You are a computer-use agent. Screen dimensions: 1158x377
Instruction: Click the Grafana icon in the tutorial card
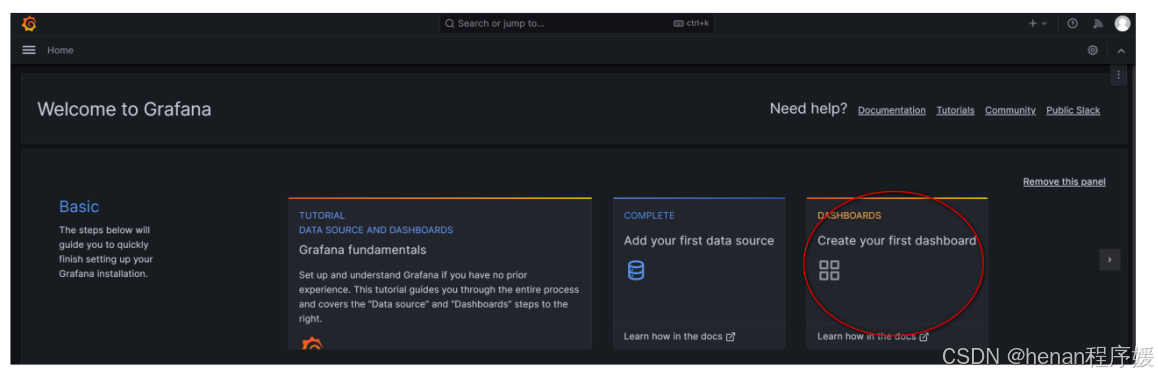[312, 343]
